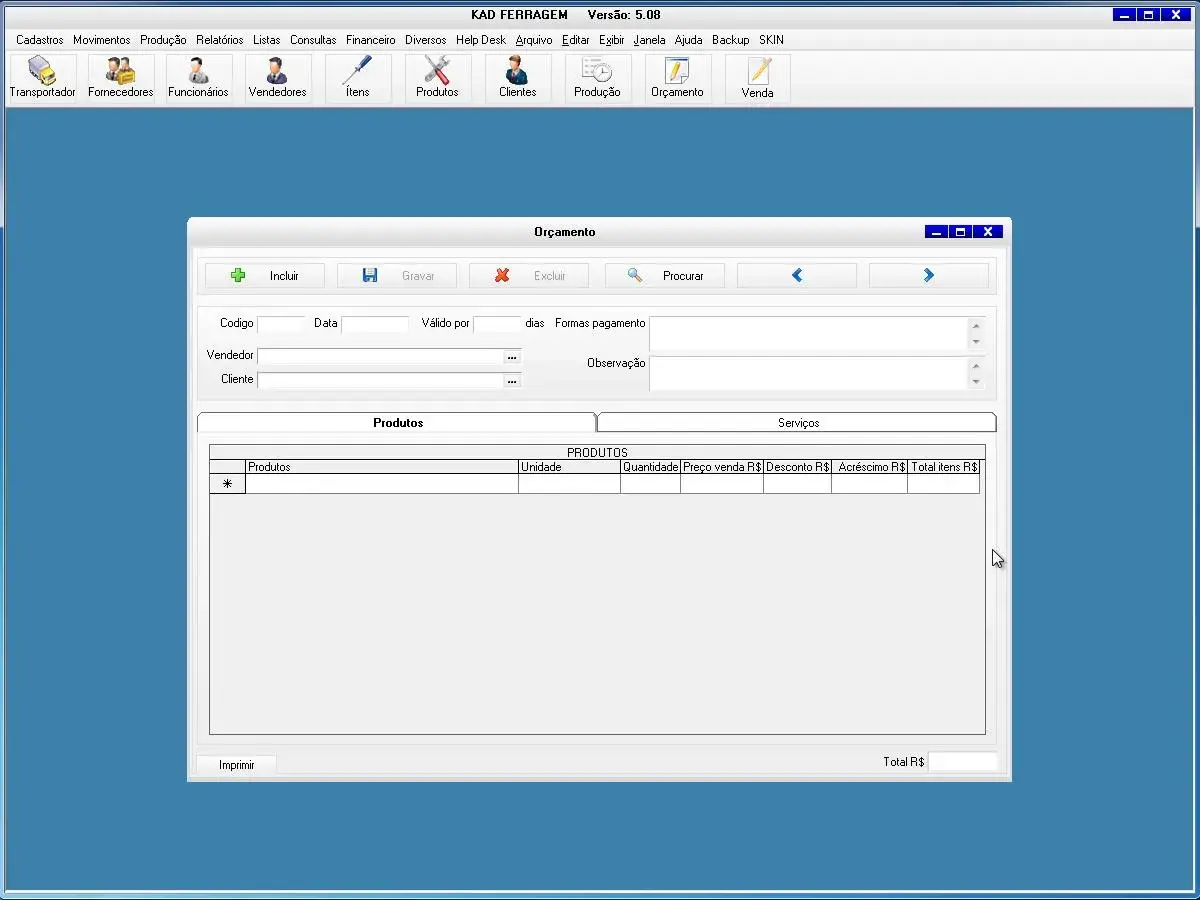Open the Financeiro menu
This screenshot has height=900, width=1200.
(371, 40)
